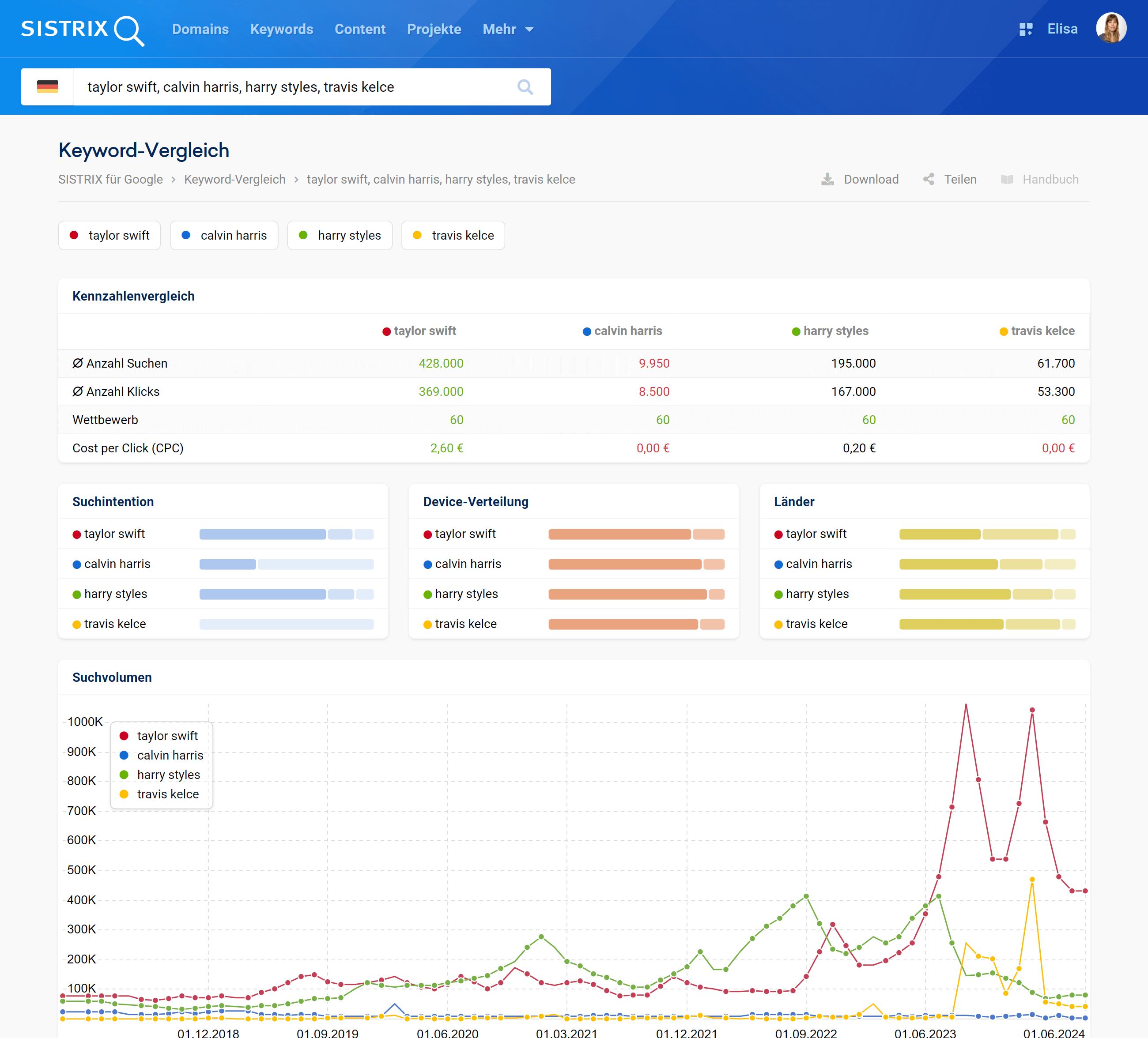Click the Teilen (share) icon
This screenshot has height=1038, width=1148.
[x=928, y=179]
